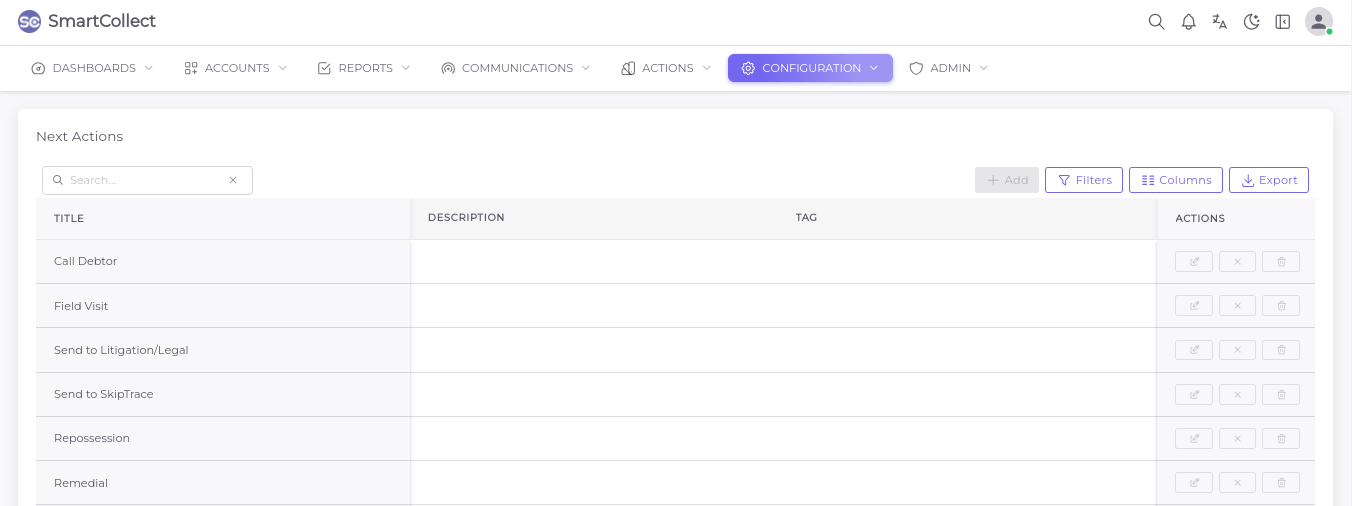This screenshot has height=506, width=1352.
Task: Open the search magnifier in top bar
Action: (x=1156, y=22)
